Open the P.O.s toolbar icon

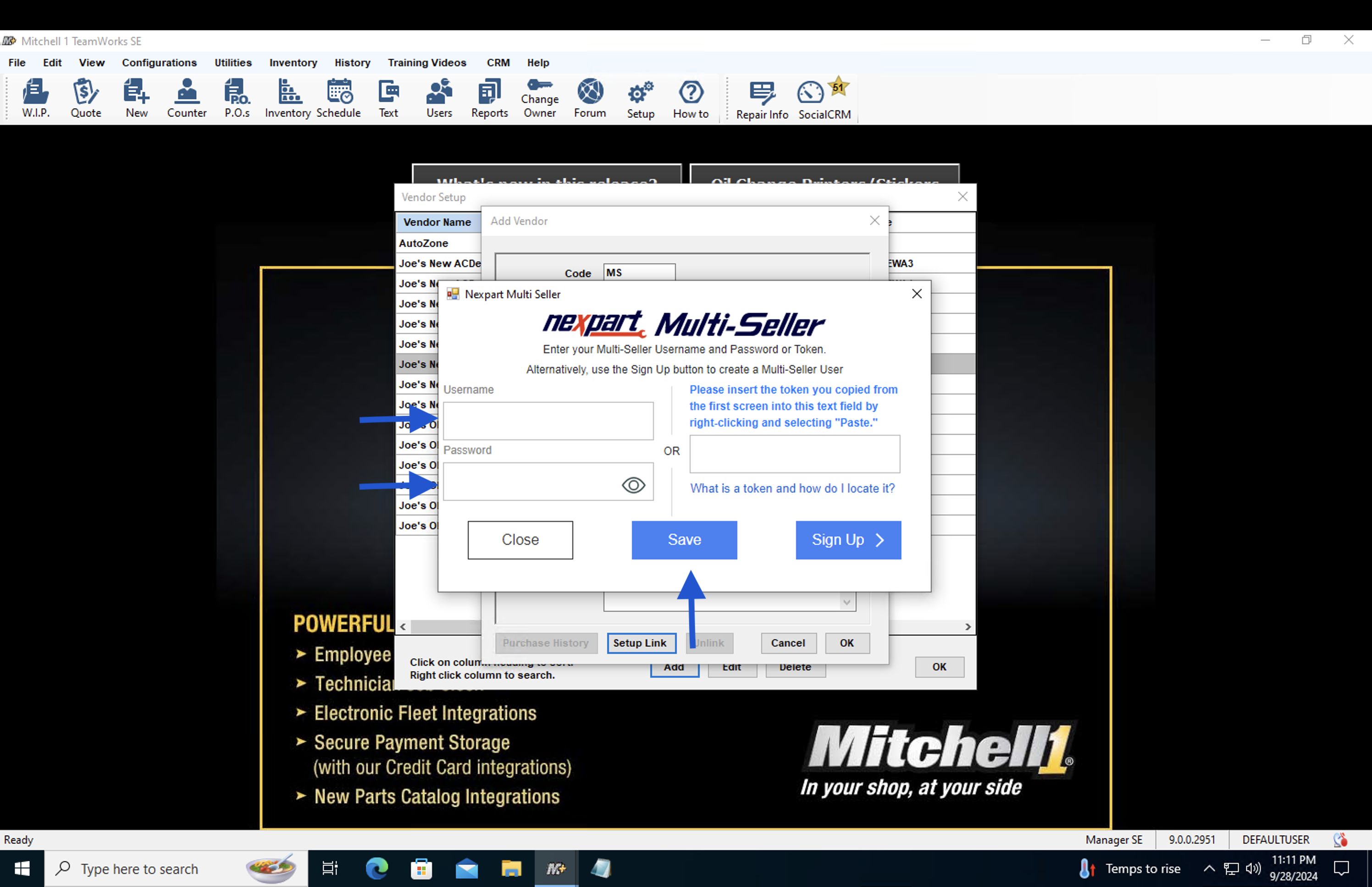click(x=237, y=98)
